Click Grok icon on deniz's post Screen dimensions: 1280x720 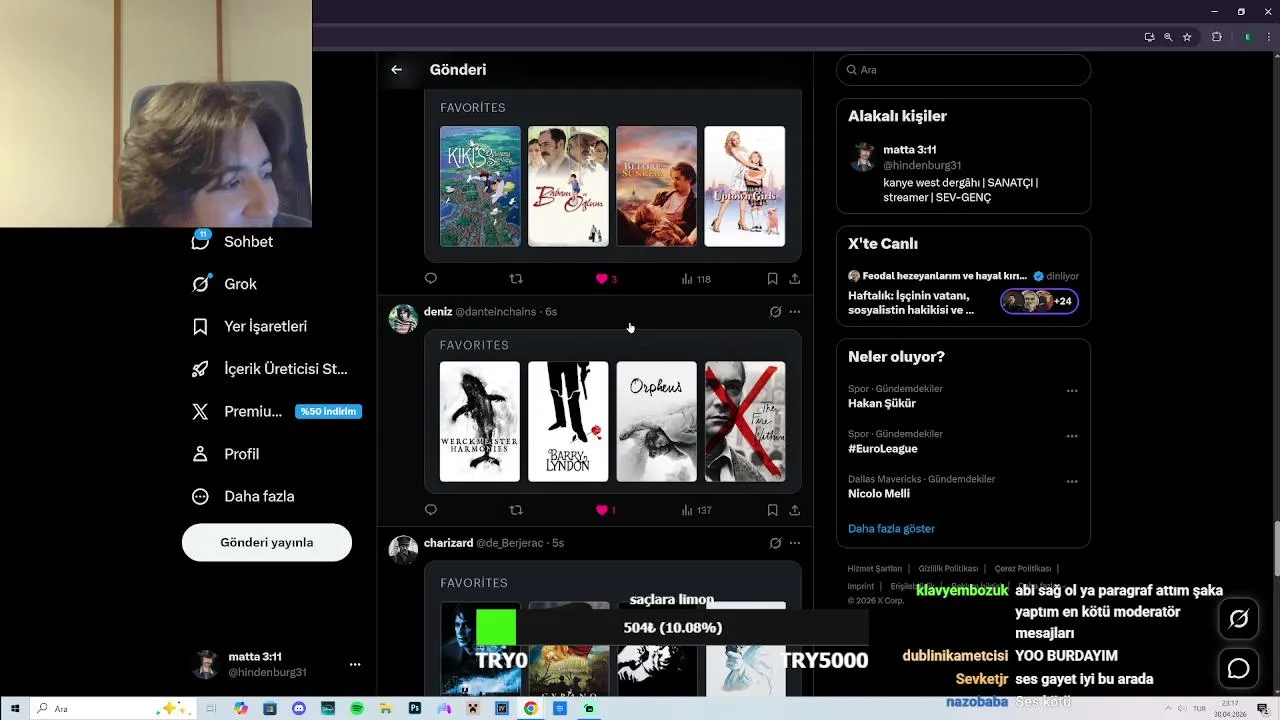775,312
